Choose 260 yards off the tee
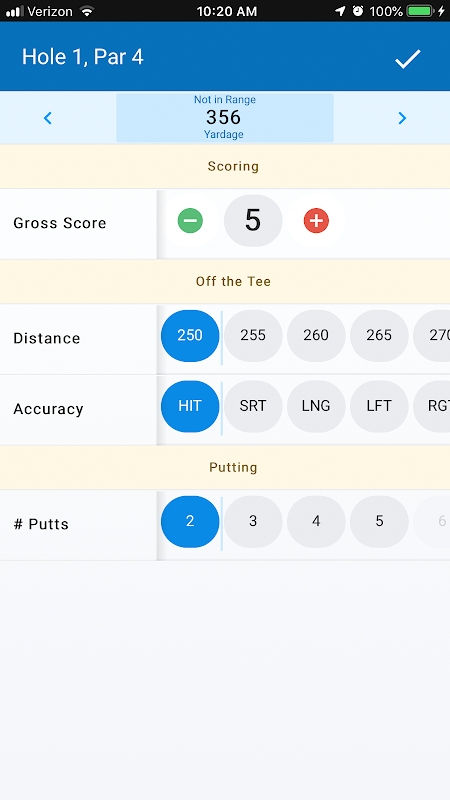The image size is (450, 800). click(316, 336)
